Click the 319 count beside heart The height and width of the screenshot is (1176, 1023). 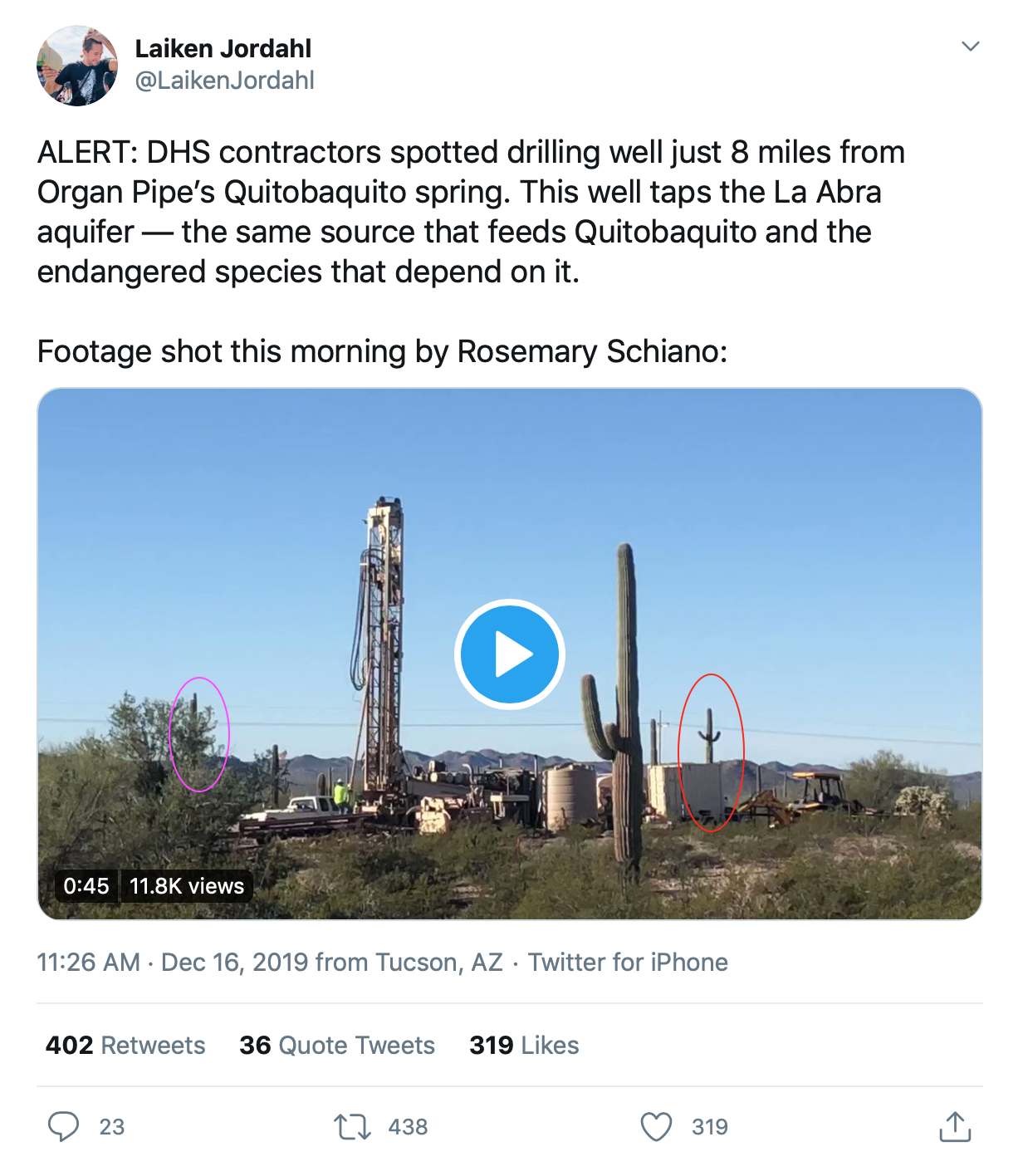710,1127
